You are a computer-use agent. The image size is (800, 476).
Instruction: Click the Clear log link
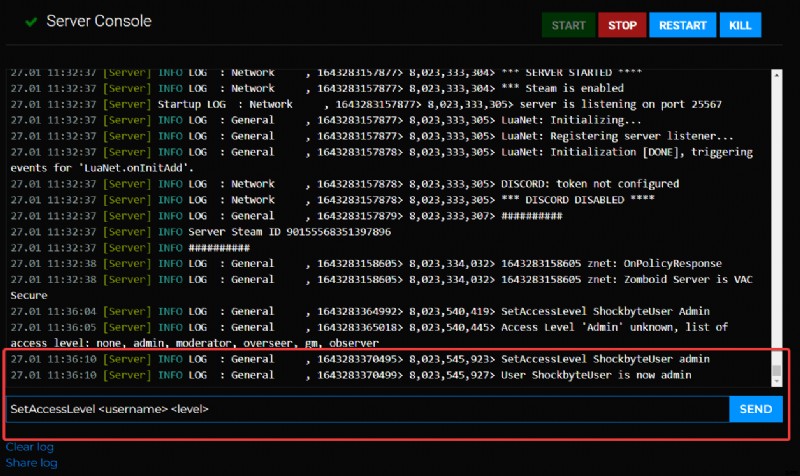coord(30,447)
